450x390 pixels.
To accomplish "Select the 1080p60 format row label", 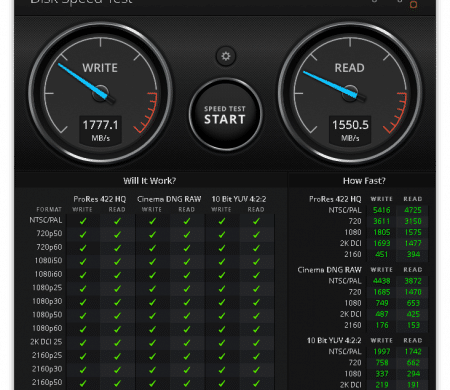I will [x=47, y=328].
